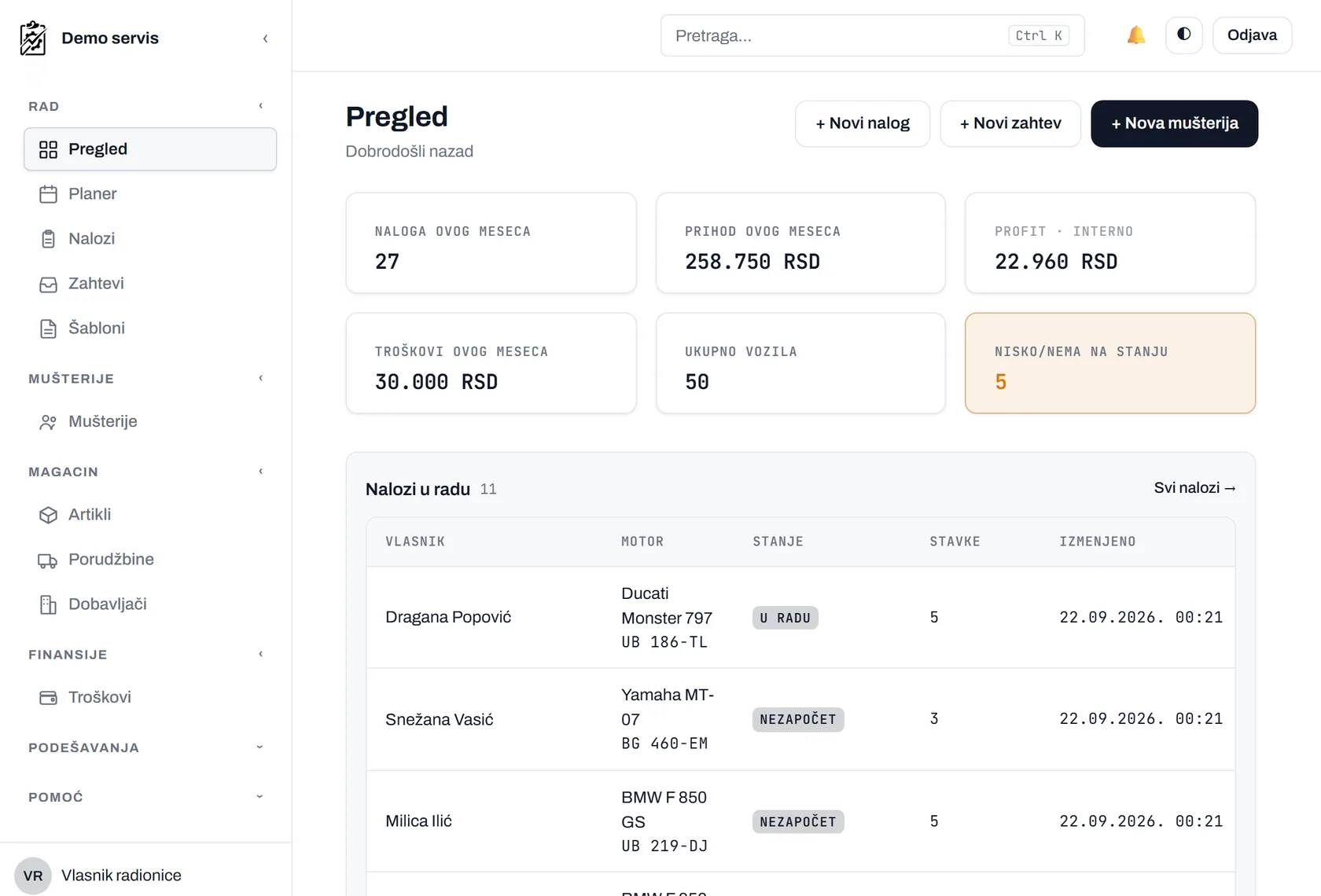Click the Demo servis logo icon
The height and width of the screenshot is (896, 1321).
33,38
